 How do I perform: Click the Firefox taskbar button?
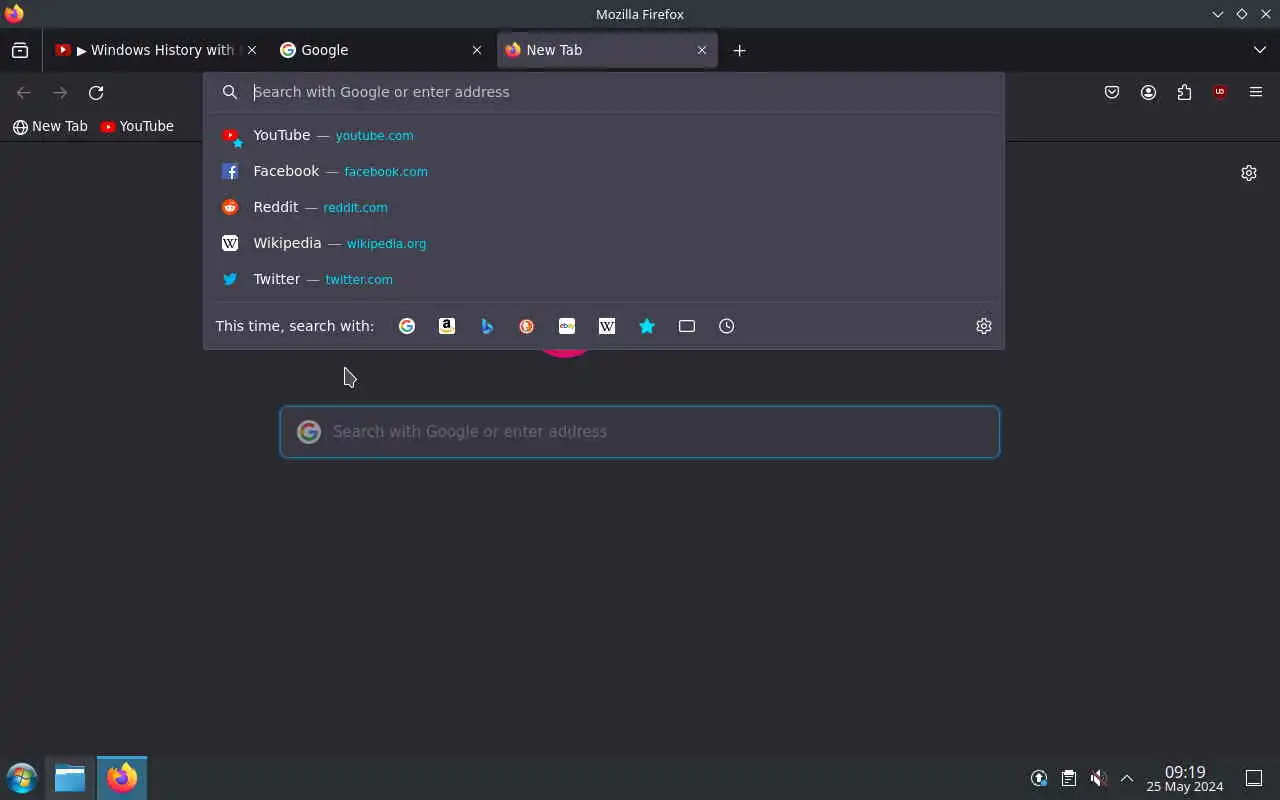[x=122, y=778]
